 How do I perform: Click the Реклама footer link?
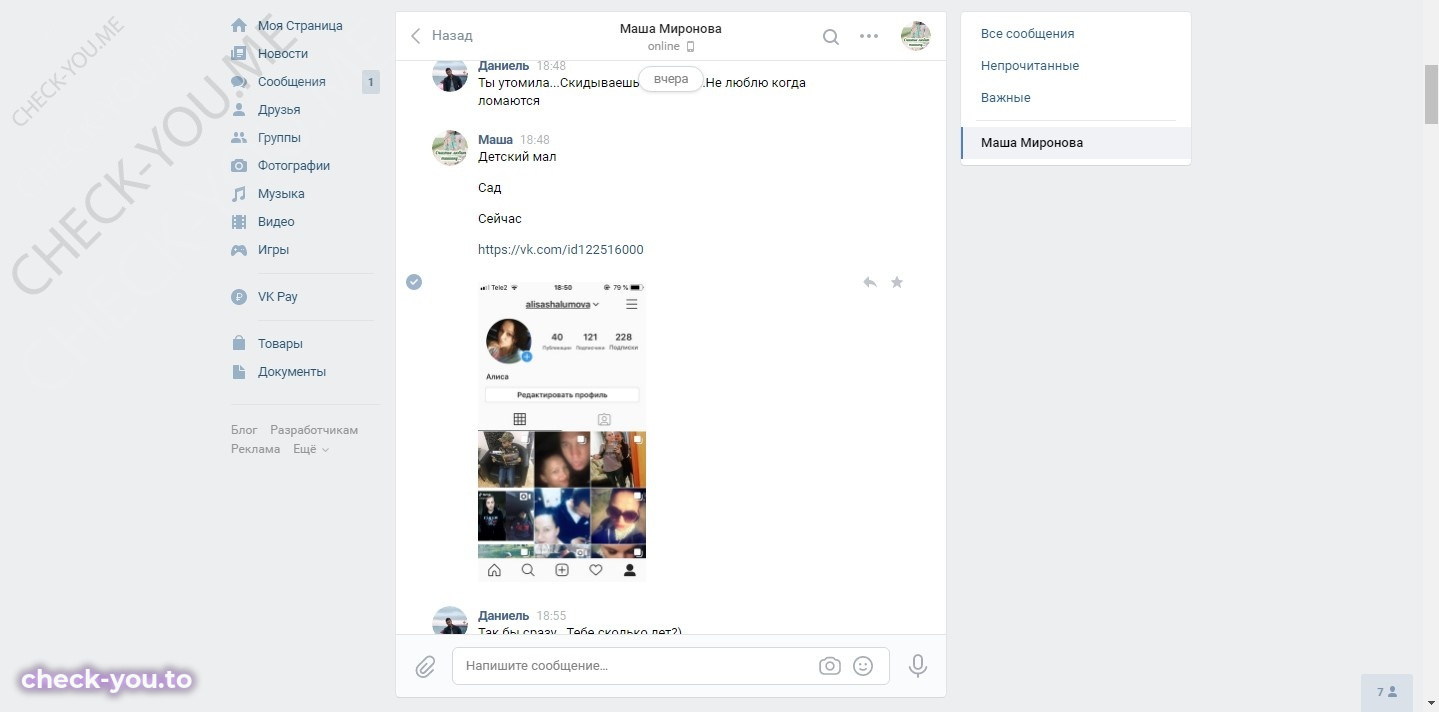(256, 449)
